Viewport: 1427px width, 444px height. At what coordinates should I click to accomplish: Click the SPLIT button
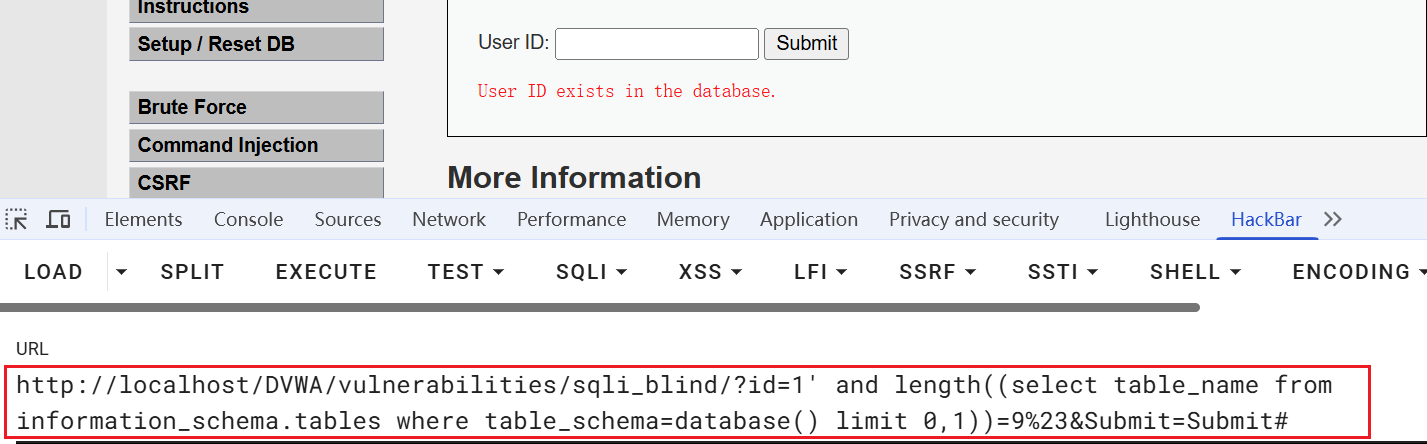[192, 272]
